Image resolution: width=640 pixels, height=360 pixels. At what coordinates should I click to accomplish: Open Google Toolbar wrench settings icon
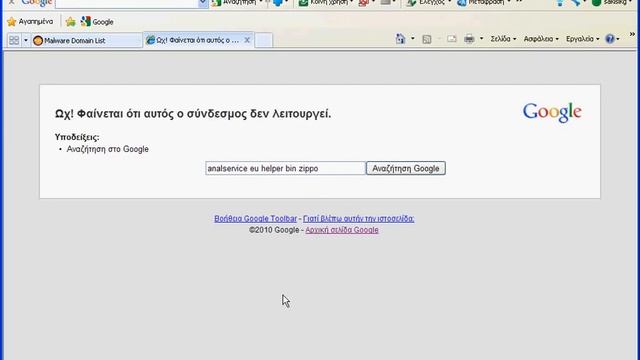tap(577, 3)
